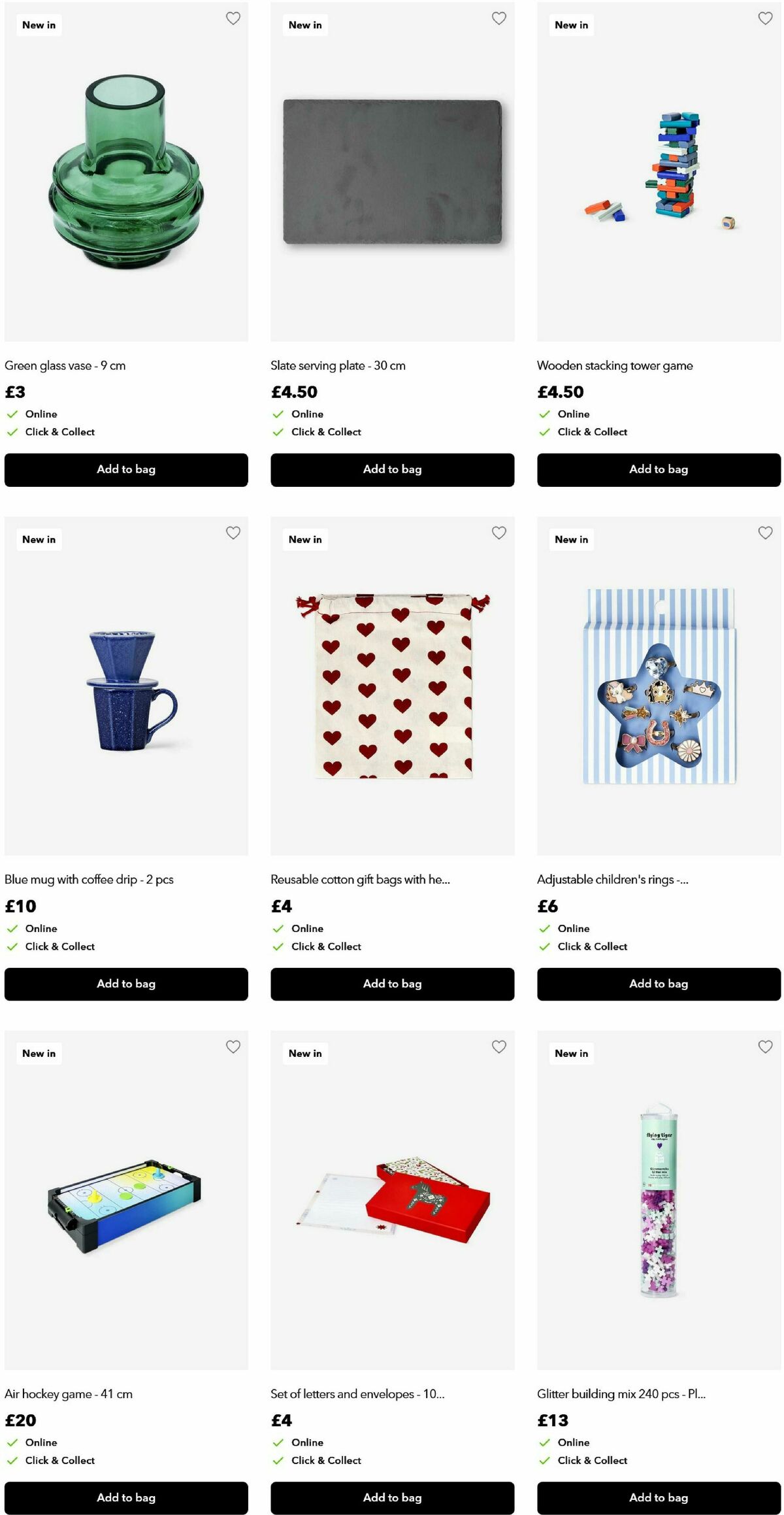The height and width of the screenshot is (1515, 784).
Task: Add Wooden stacking tower game to bag
Action: click(x=659, y=469)
